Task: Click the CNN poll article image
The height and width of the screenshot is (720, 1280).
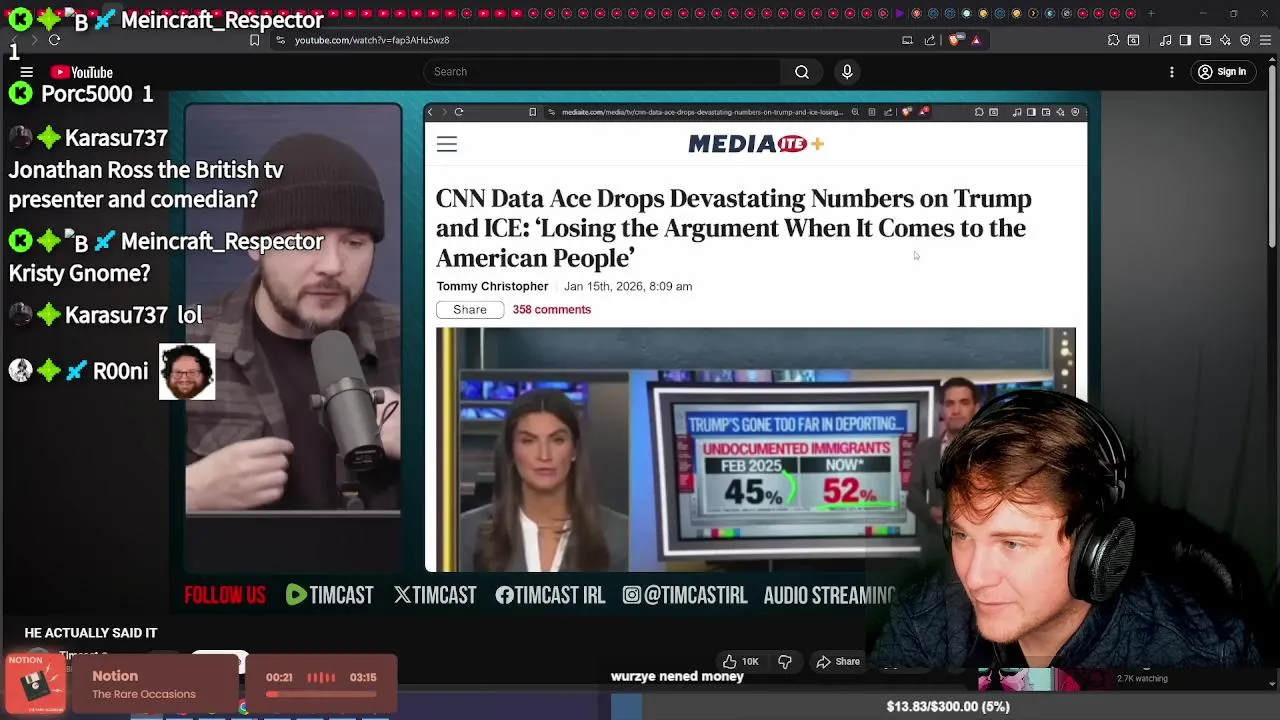Action: point(755,450)
